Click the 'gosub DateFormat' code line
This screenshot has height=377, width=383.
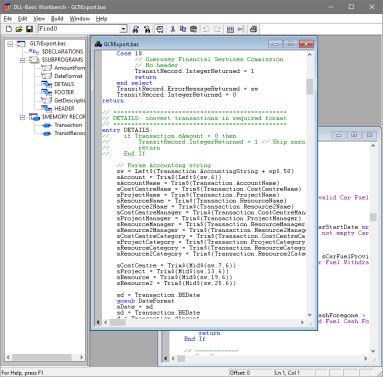click(145, 301)
